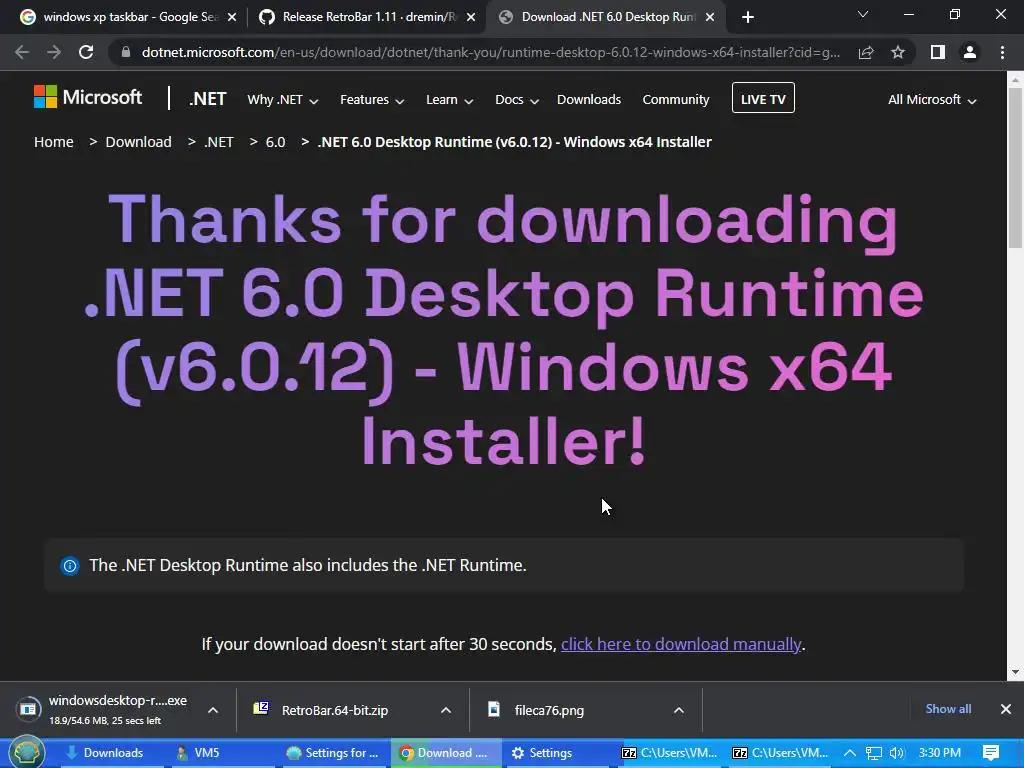1024x768 pixels.
Task: Open Chrome three-dot menu
Action: (1002, 52)
